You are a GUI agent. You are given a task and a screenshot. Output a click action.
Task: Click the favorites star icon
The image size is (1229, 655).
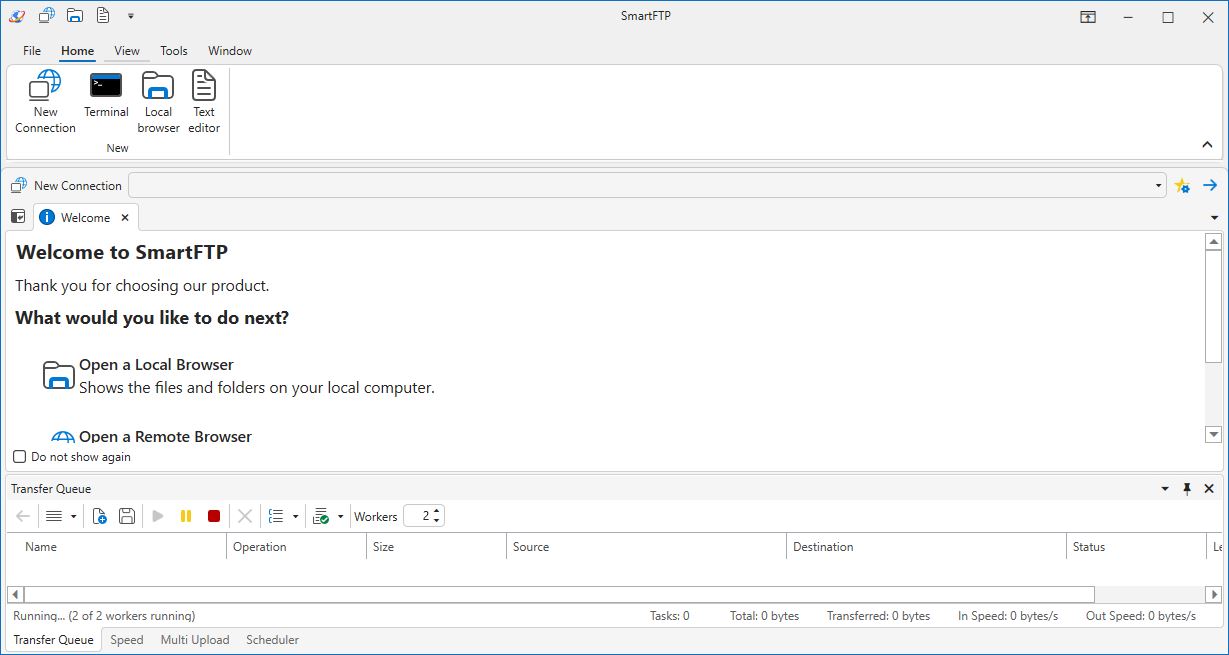(1182, 186)
